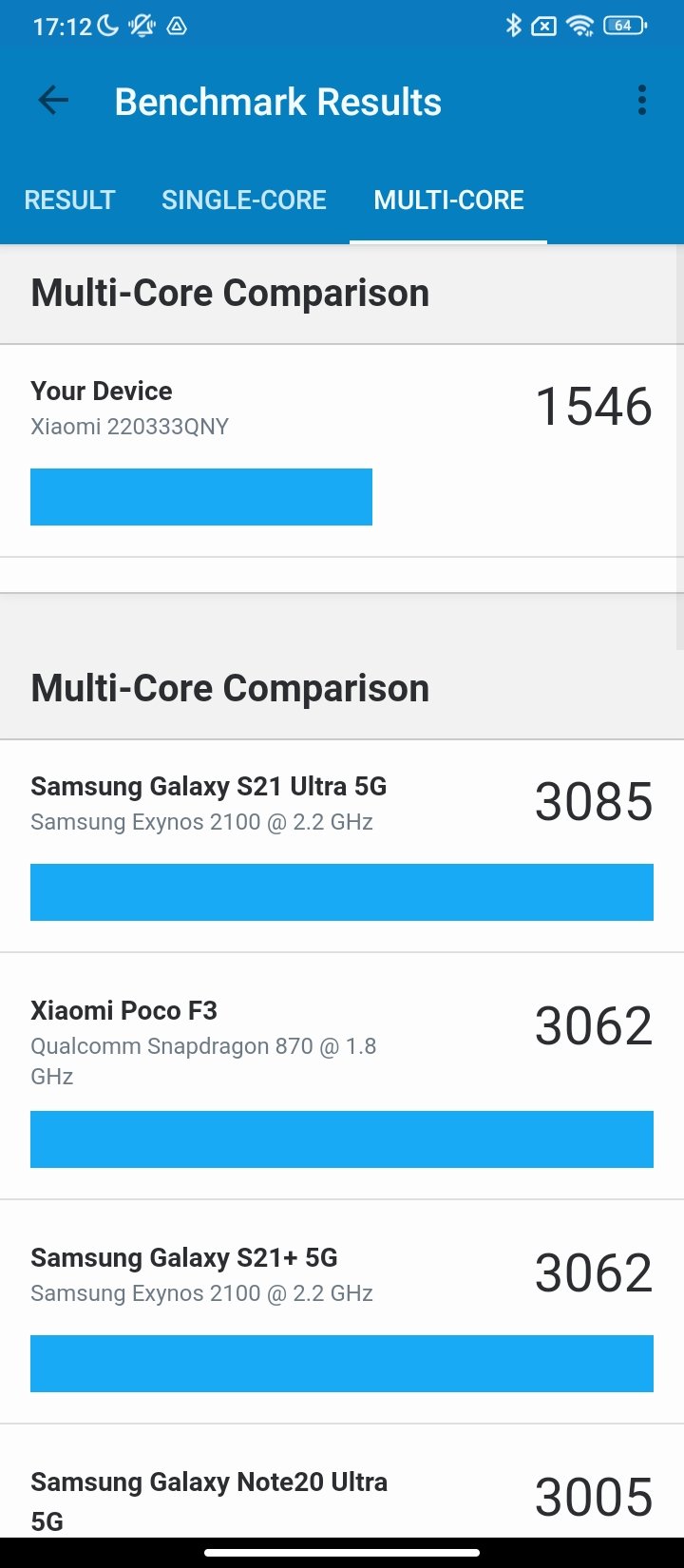Tap the bottom navigation gesture pill
The image size is (684, 1568).
pyautogui.click(x=342, y=1553)
